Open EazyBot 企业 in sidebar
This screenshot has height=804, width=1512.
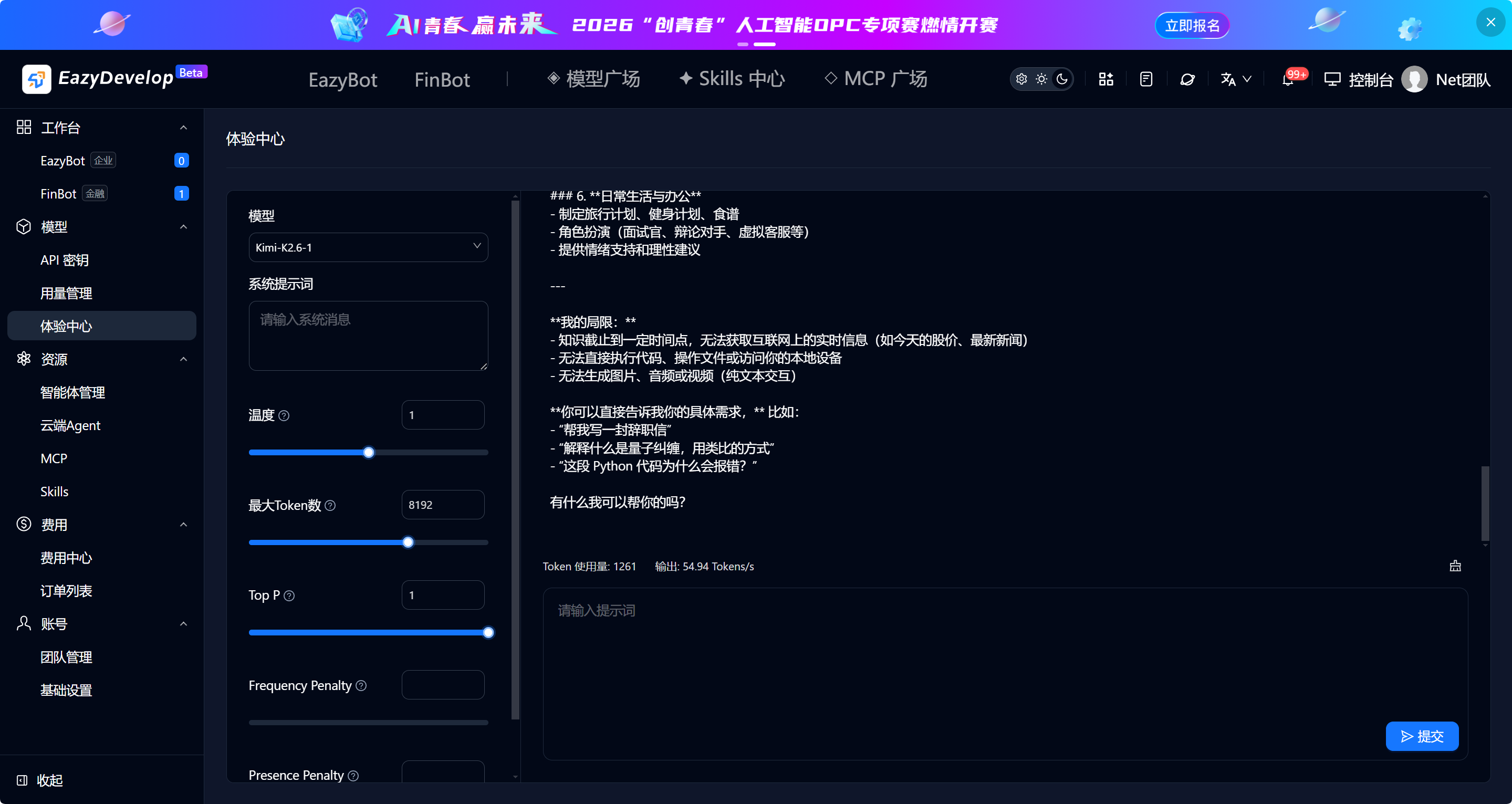tap(101, 160)
